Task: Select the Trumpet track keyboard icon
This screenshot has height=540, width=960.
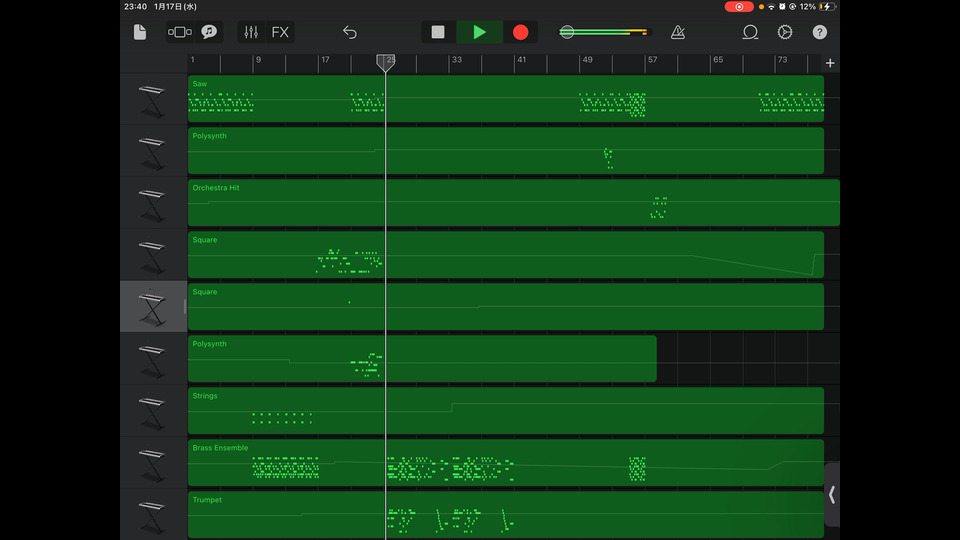Action: tap(152, 516)
